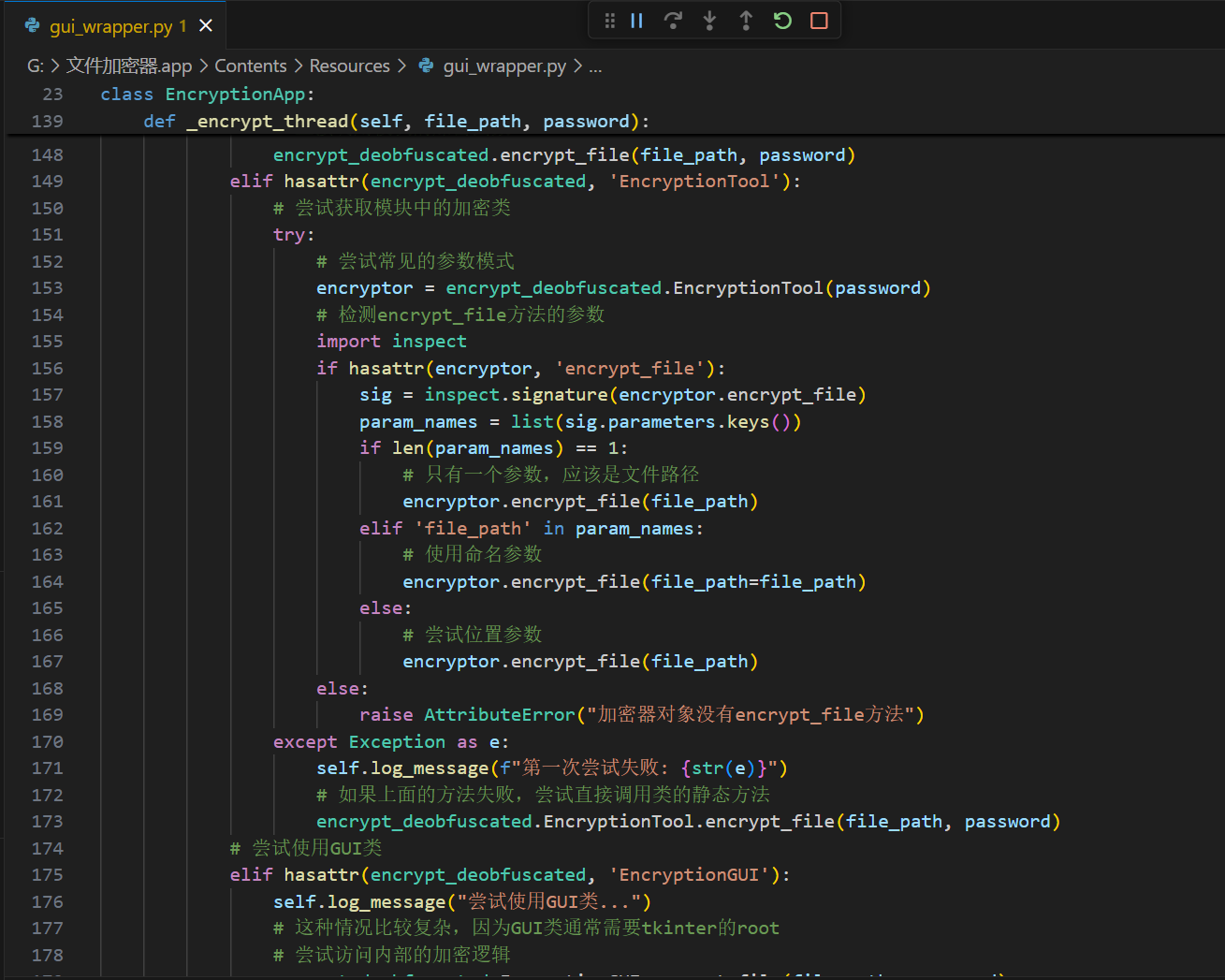The height and width of the screenshot is (980, 1225).
Task: Expand the Contents breadcrumb segment
Action: 250,66
